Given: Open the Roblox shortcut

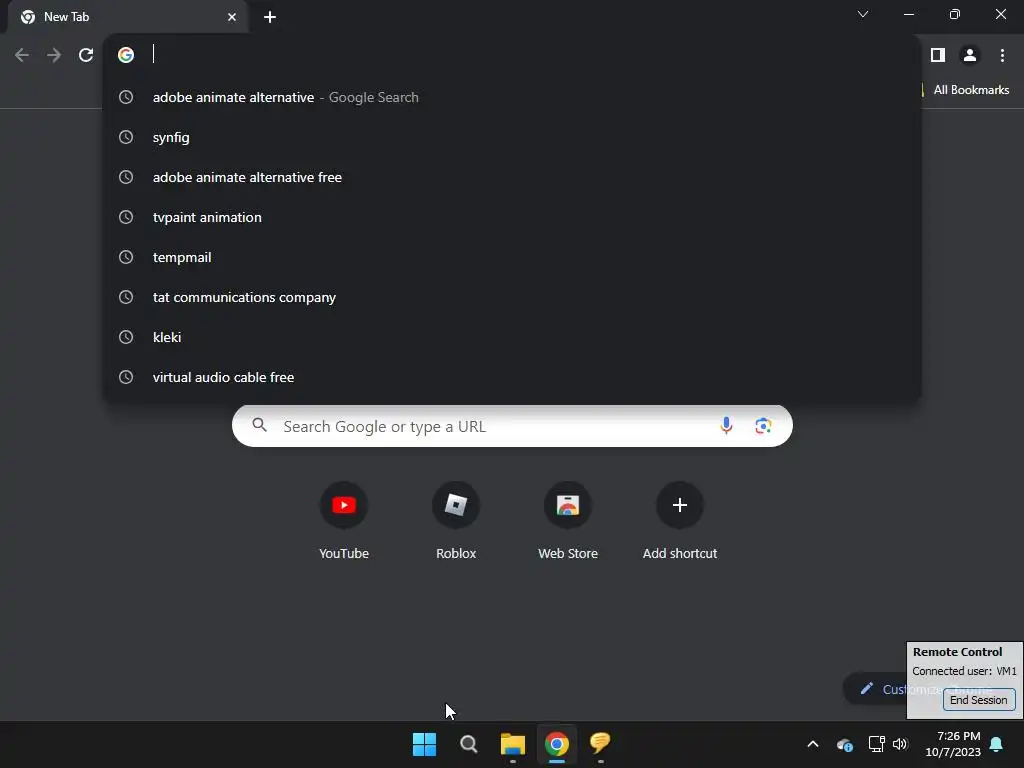Looking at the screenshot, I should (x=456, y=521).
